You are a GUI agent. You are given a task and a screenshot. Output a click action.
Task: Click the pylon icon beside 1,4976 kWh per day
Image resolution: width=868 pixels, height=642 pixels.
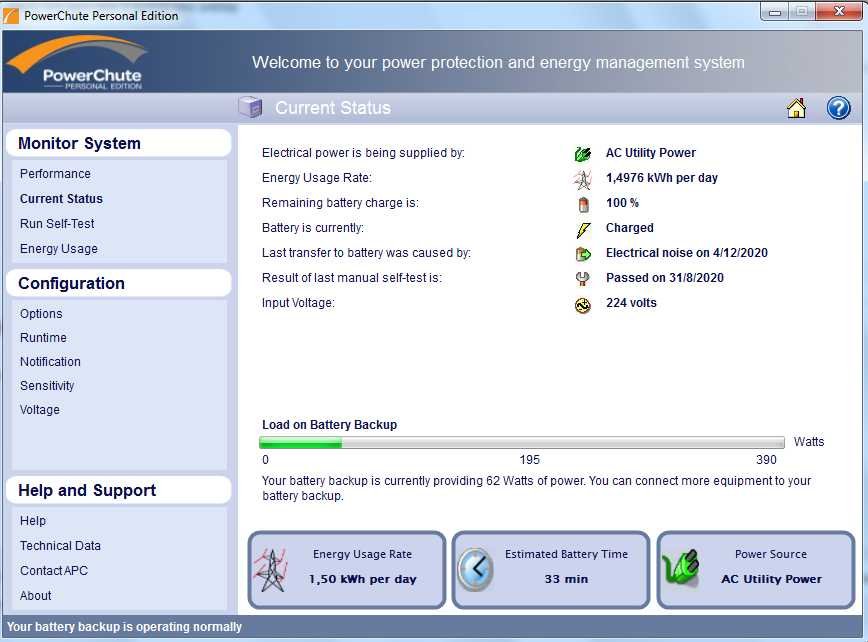tap(582, 178)
